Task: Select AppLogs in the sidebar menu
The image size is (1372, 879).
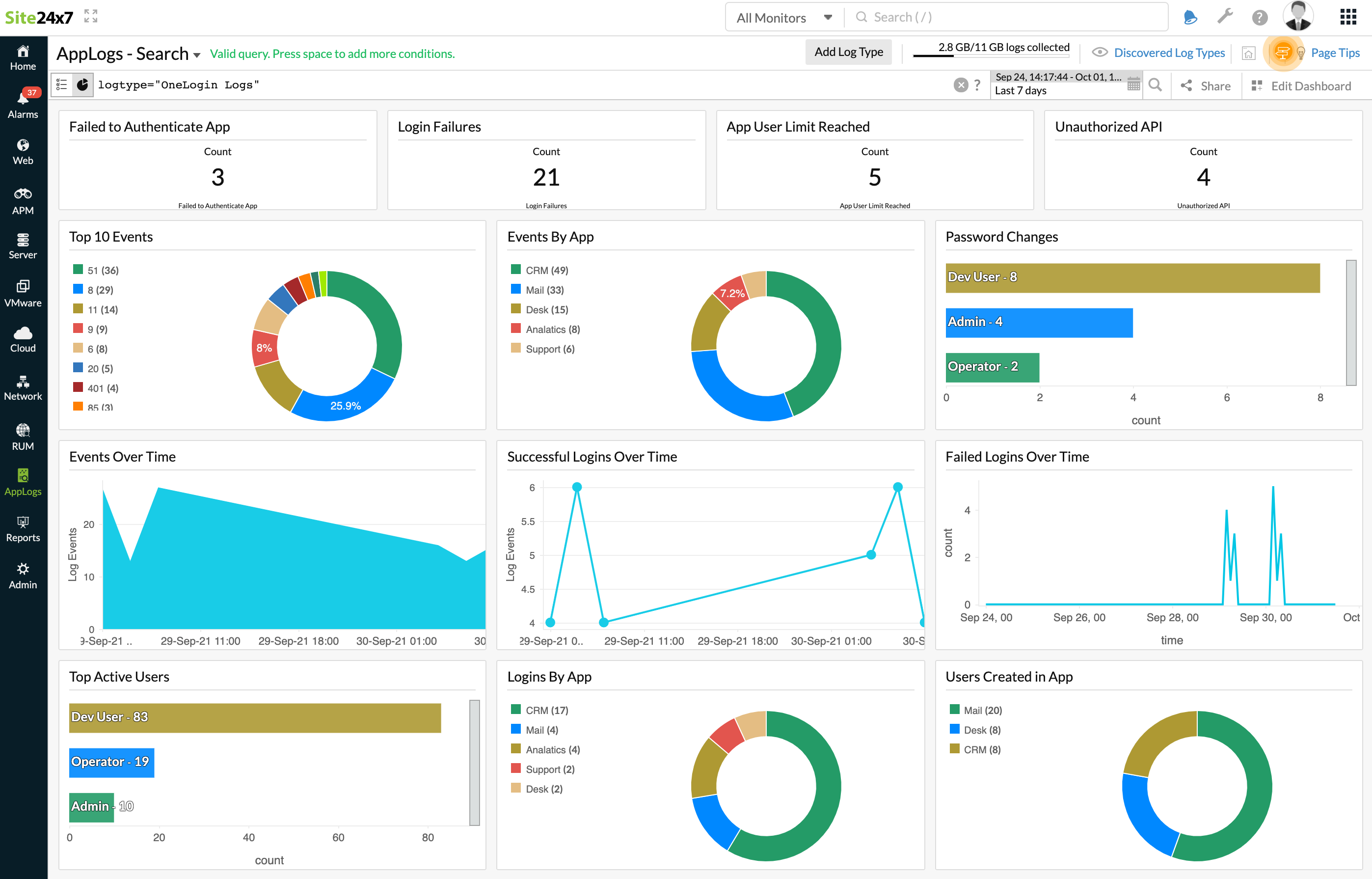Action: tap(23, 481)
